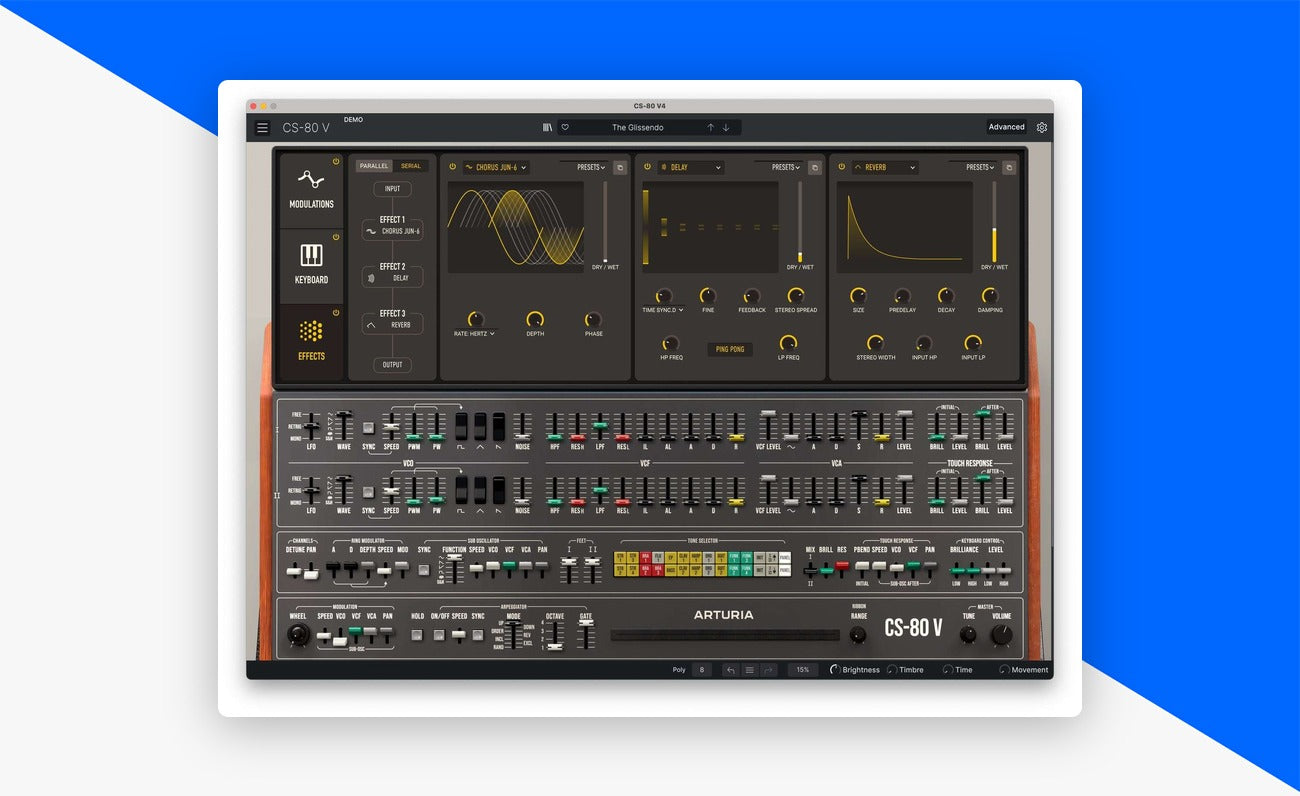Go to next preset with down arrow
This screenshot has width=1300, height=796.
click(726, 127)
